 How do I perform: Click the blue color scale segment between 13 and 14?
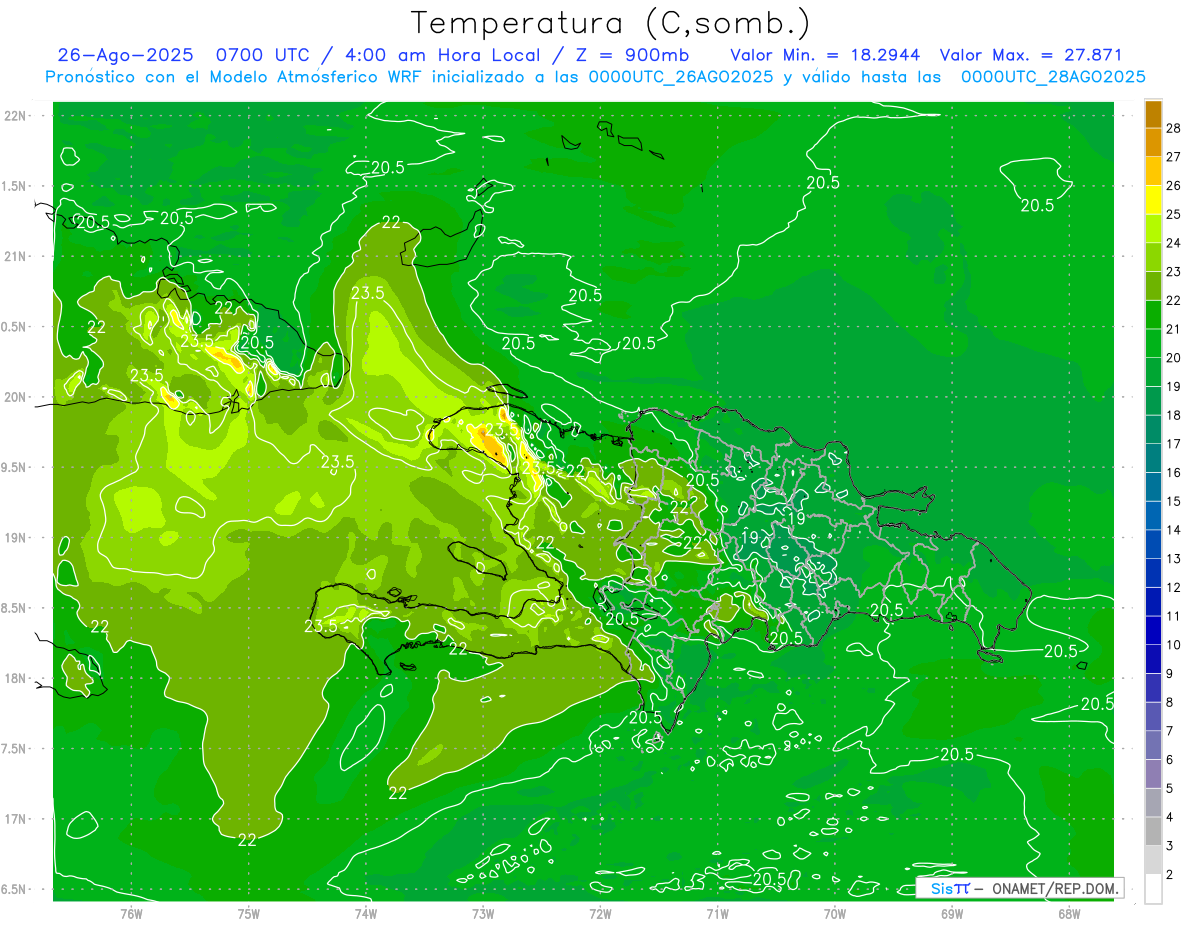(1153, 545)
